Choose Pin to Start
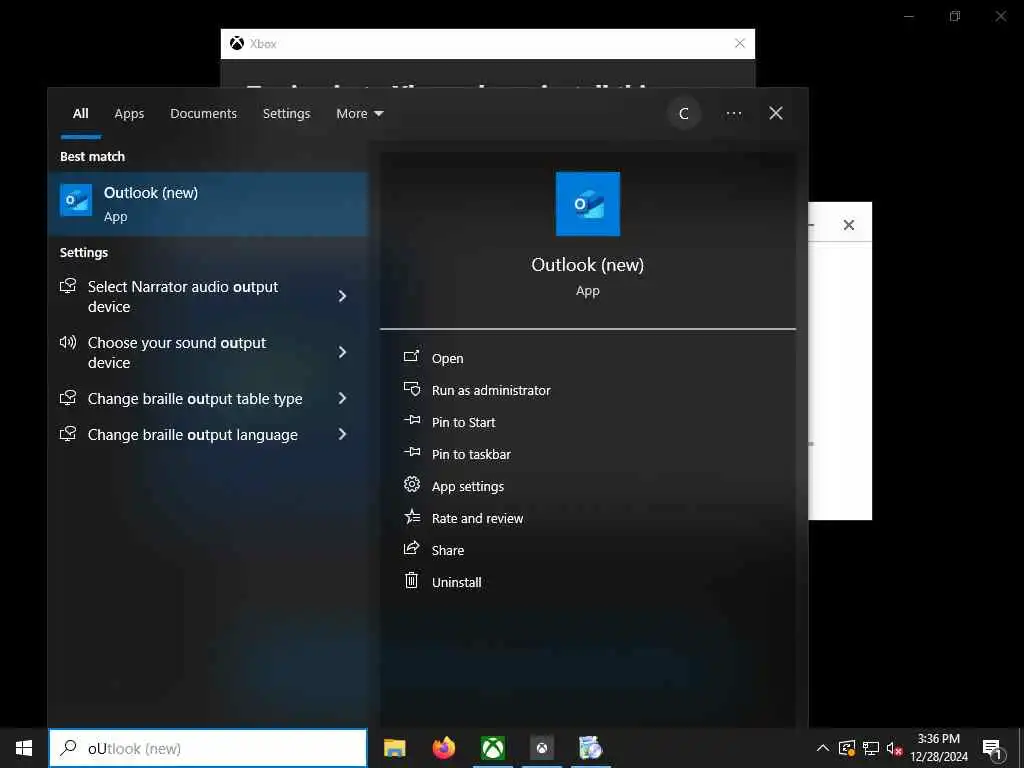The width and height of the screenshot is (1024, 768). click(464, 423)
